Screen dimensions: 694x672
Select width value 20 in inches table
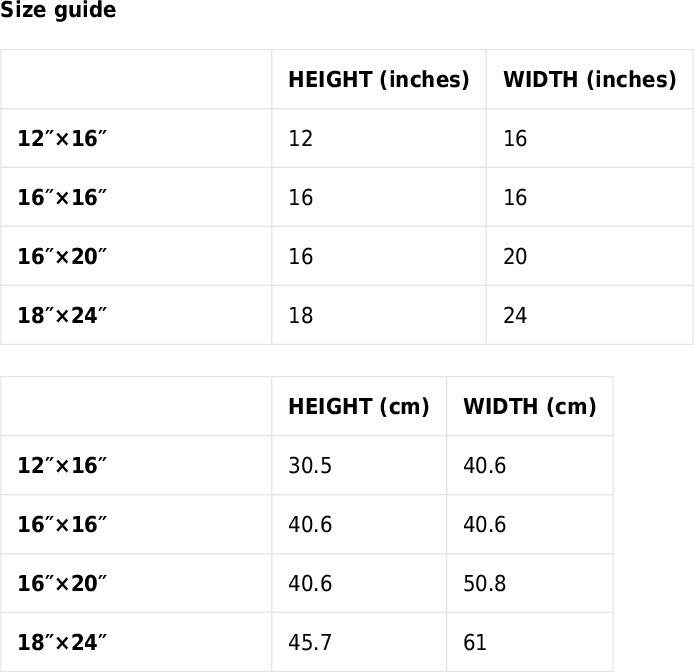coord(515,257)
